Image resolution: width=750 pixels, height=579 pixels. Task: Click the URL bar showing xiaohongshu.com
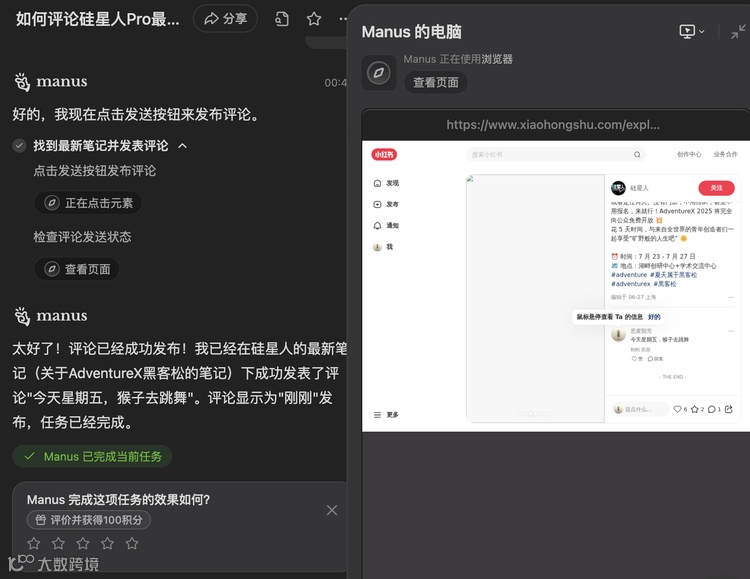(x=552, y=125)
